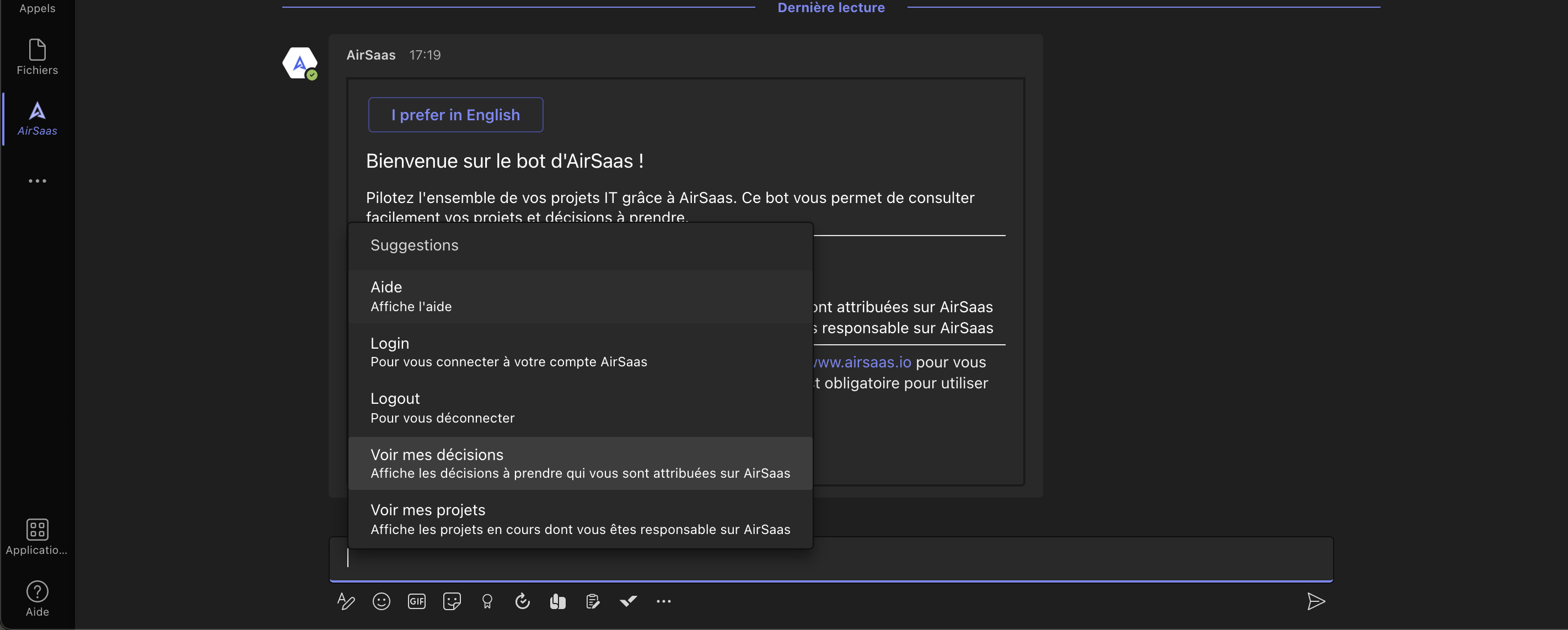Click the double checkmark app icon
This screenshot has width=1568, height=630.
628,601
